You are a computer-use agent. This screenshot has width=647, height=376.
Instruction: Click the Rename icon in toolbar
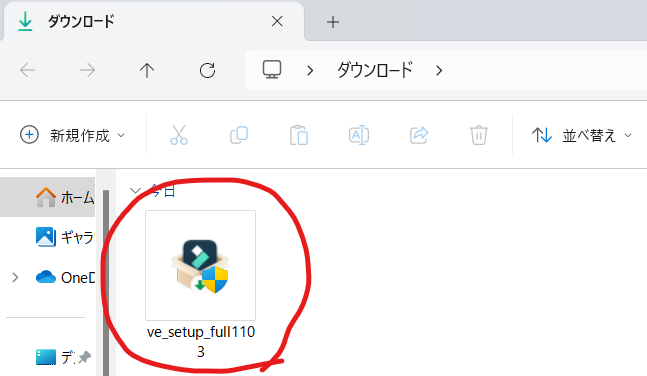pos(359,135)
